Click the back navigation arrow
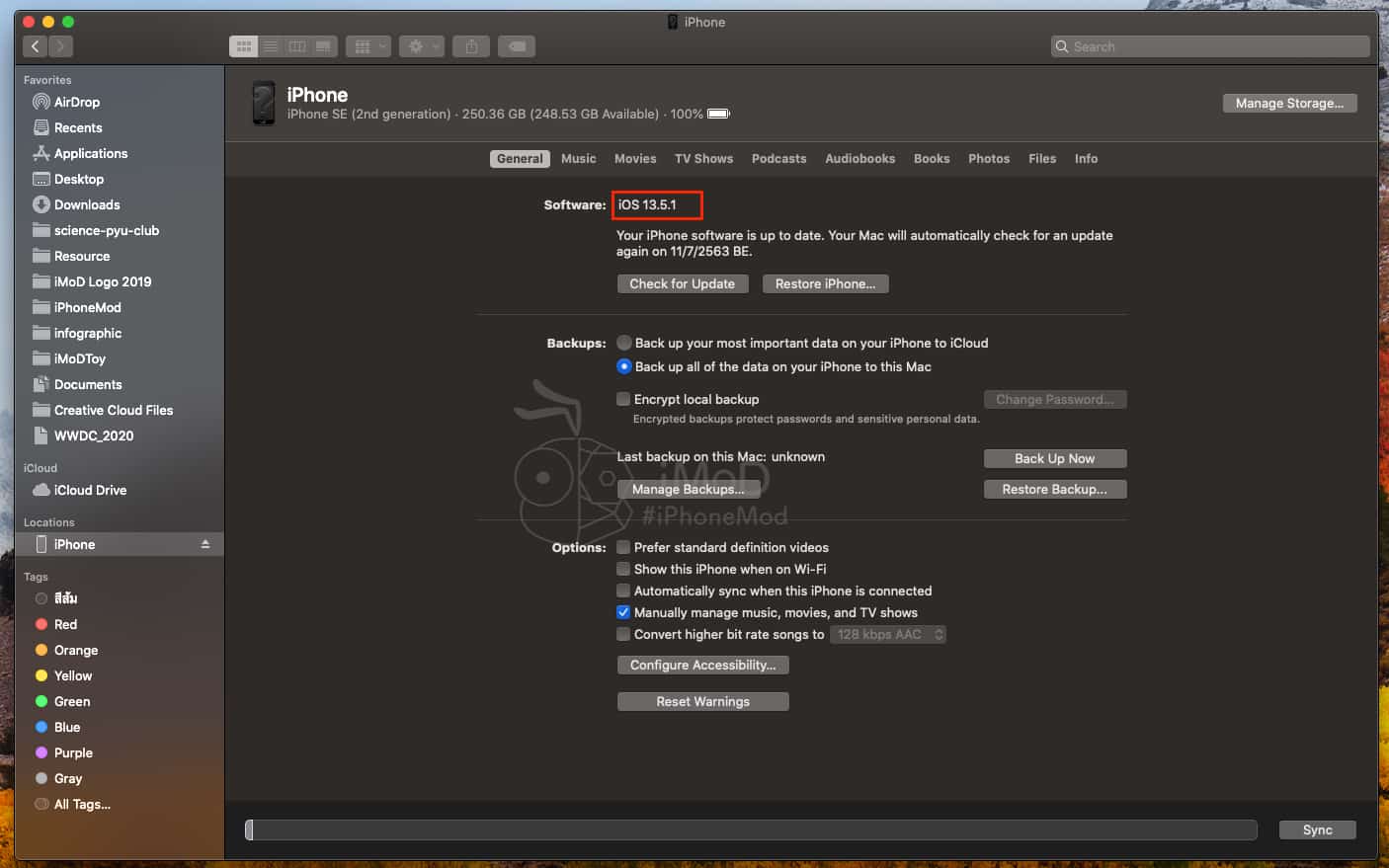The image size is (1389, 868). pos(36,46)
